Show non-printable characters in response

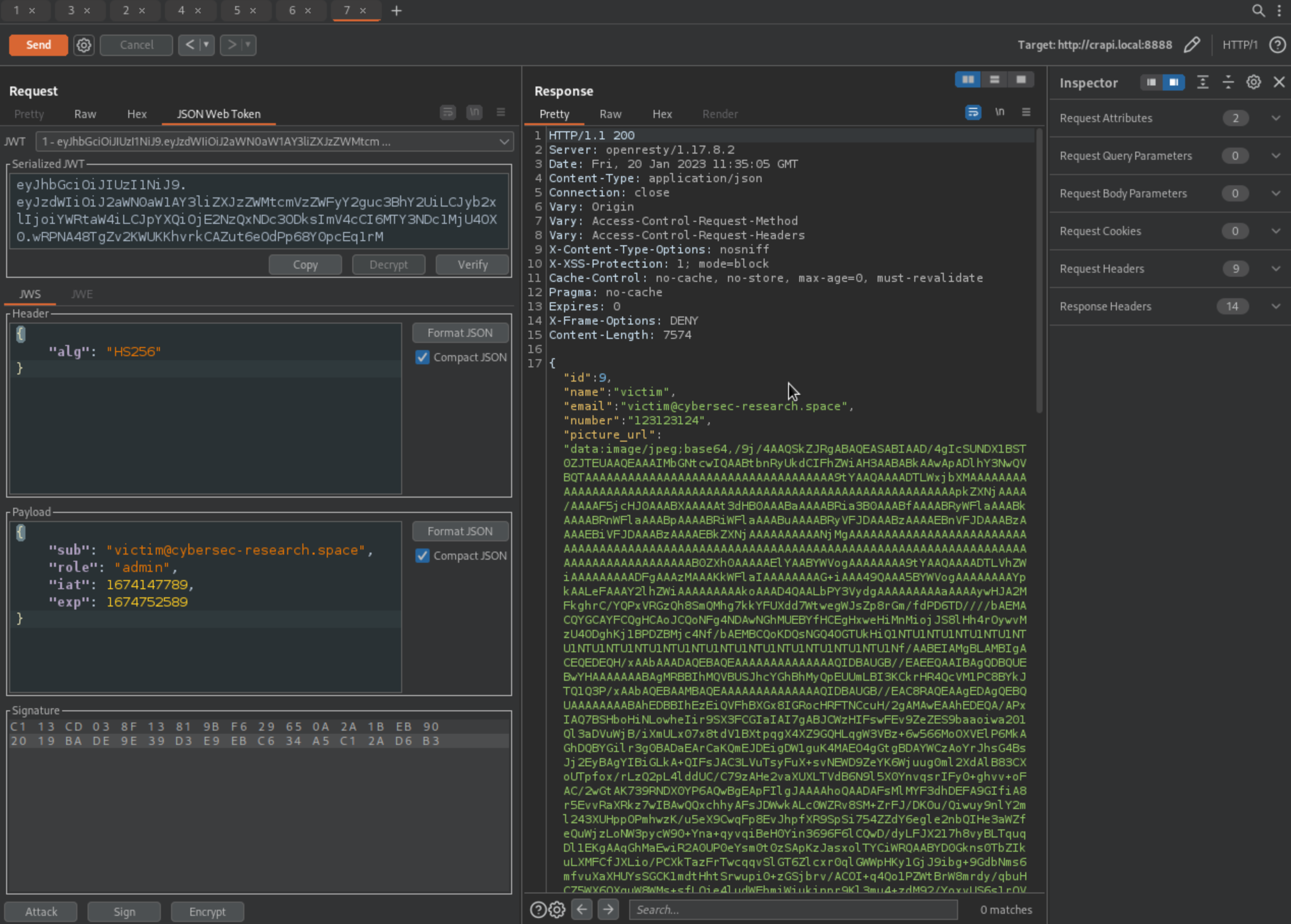point(999,112)
